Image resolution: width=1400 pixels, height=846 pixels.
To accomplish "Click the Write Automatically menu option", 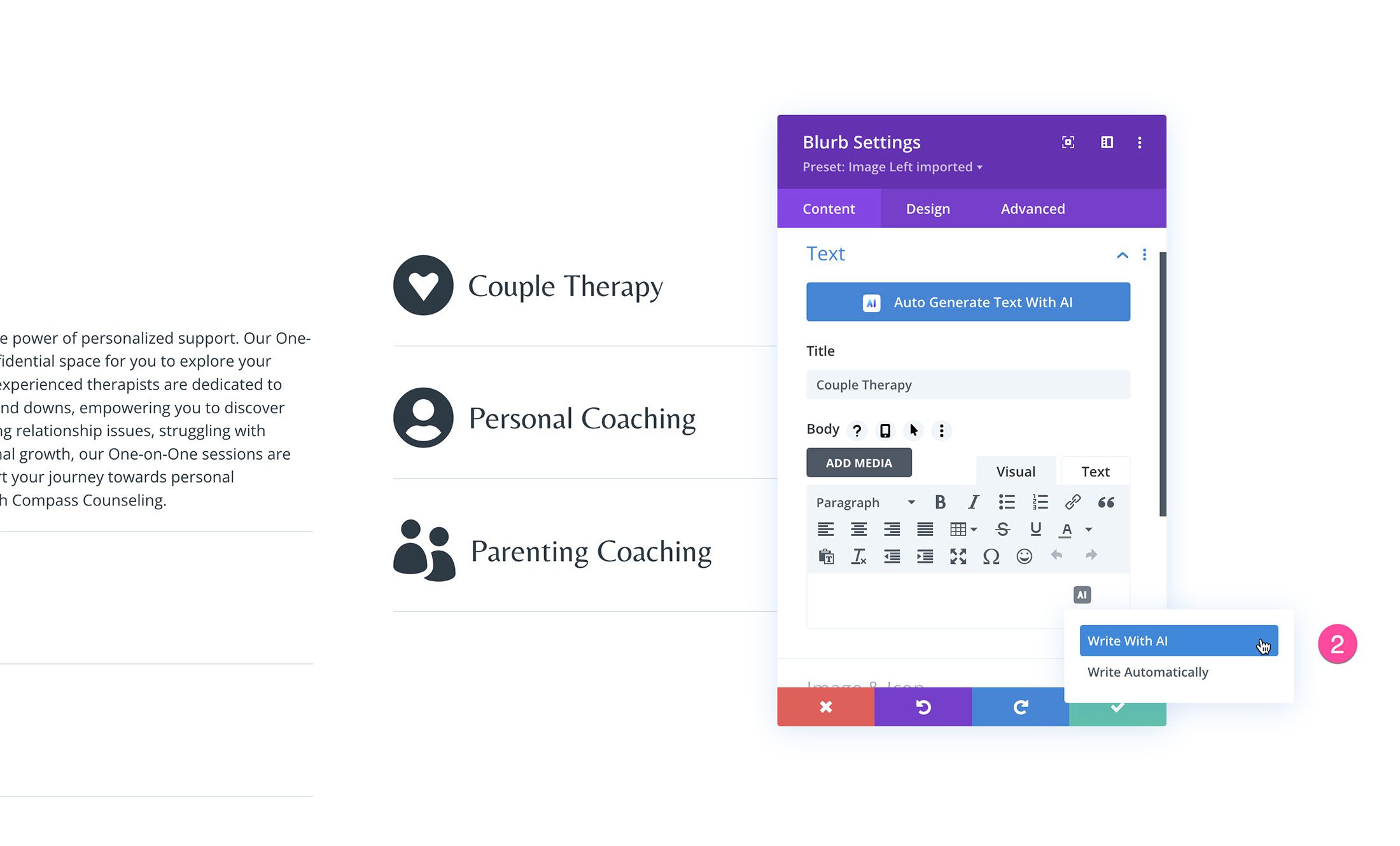I will pyautogui.click(x=1148, y=672).
